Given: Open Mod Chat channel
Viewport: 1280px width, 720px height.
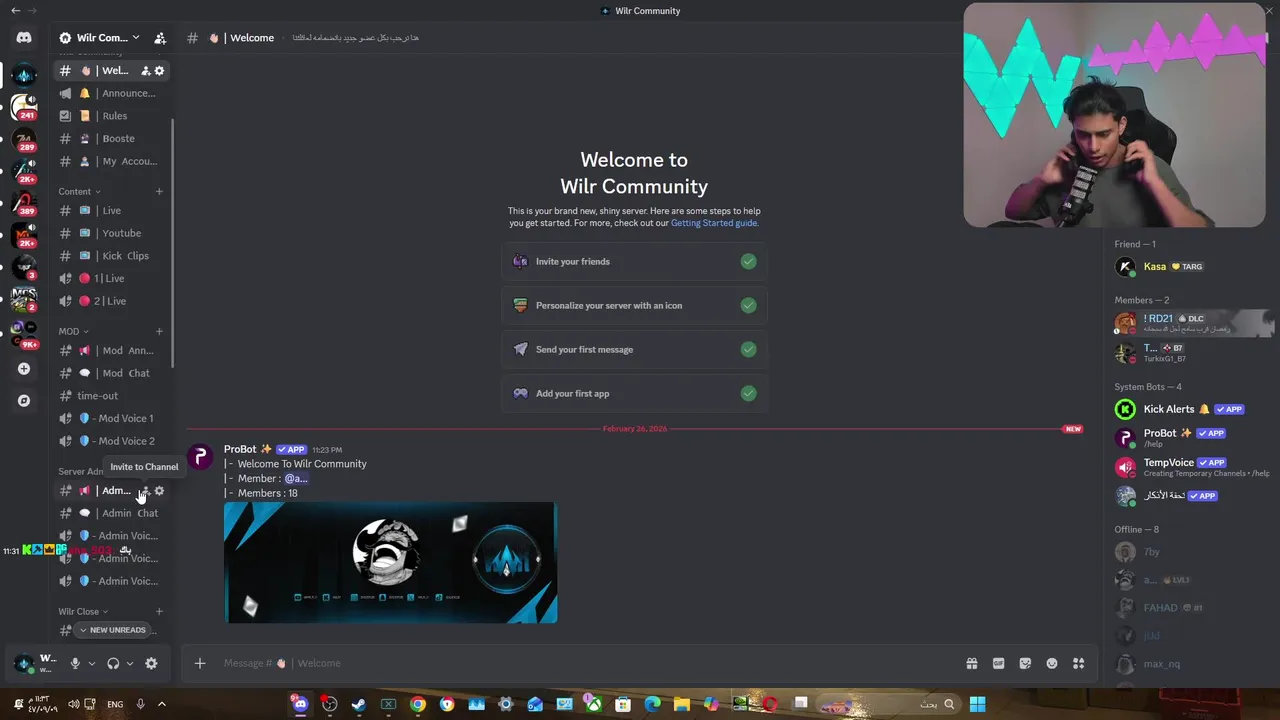Looking at the screenshot, I should [x=112, y=373].
